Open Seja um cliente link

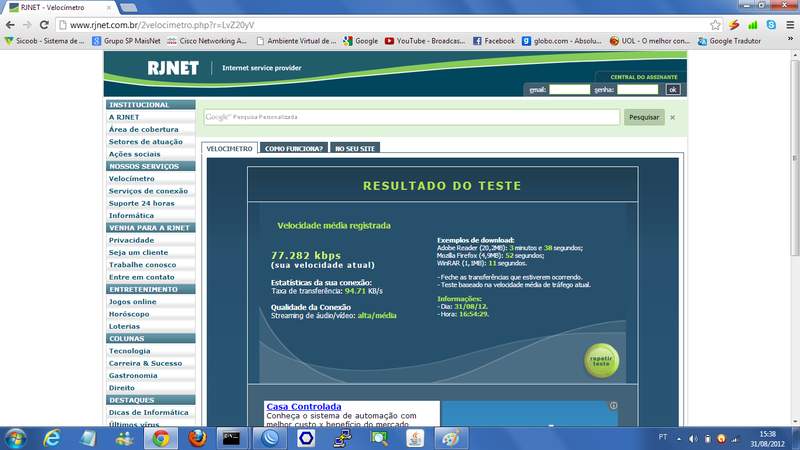(138, 252)
